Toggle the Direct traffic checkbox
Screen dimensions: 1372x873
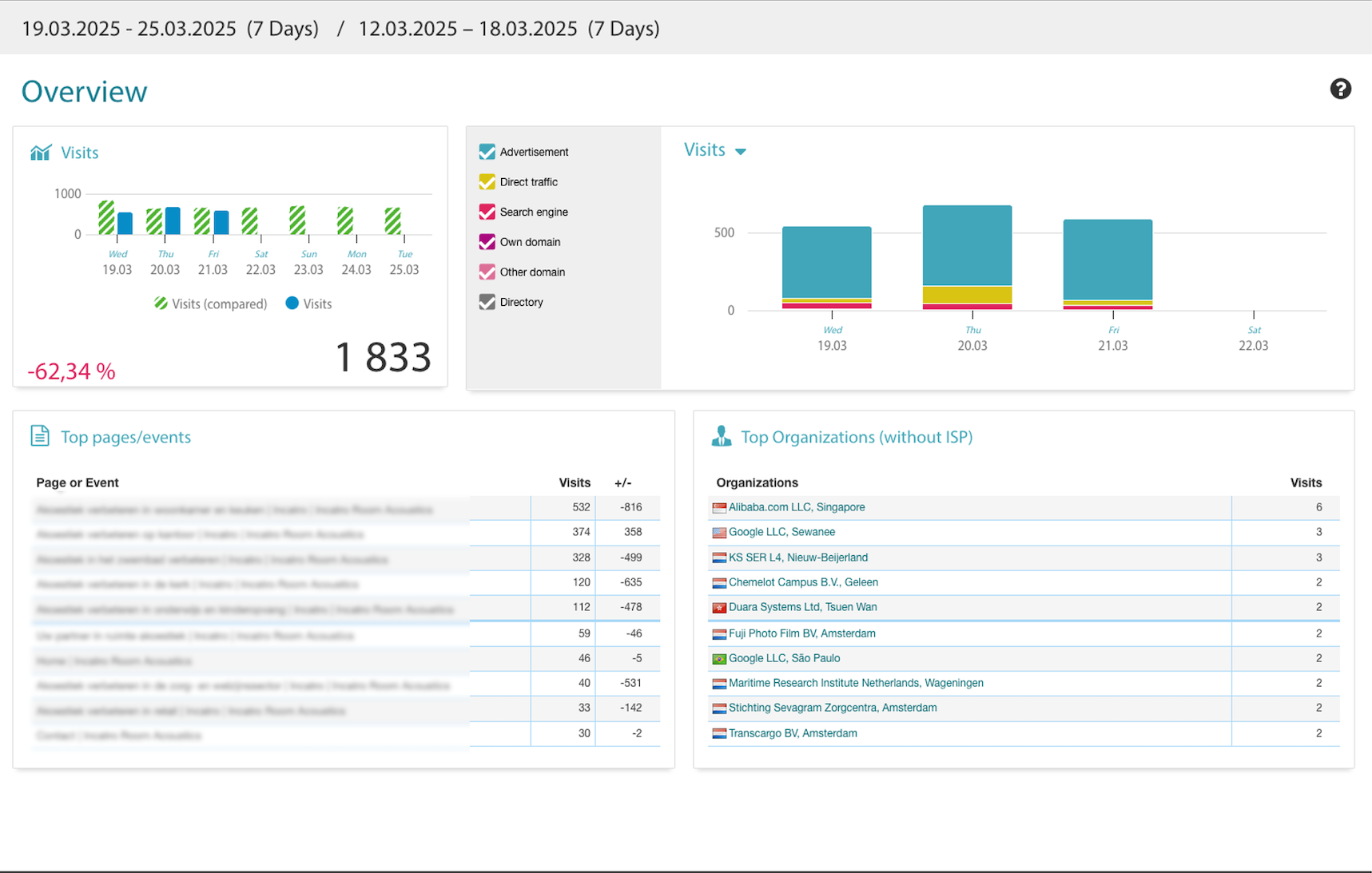pos(487,181)
